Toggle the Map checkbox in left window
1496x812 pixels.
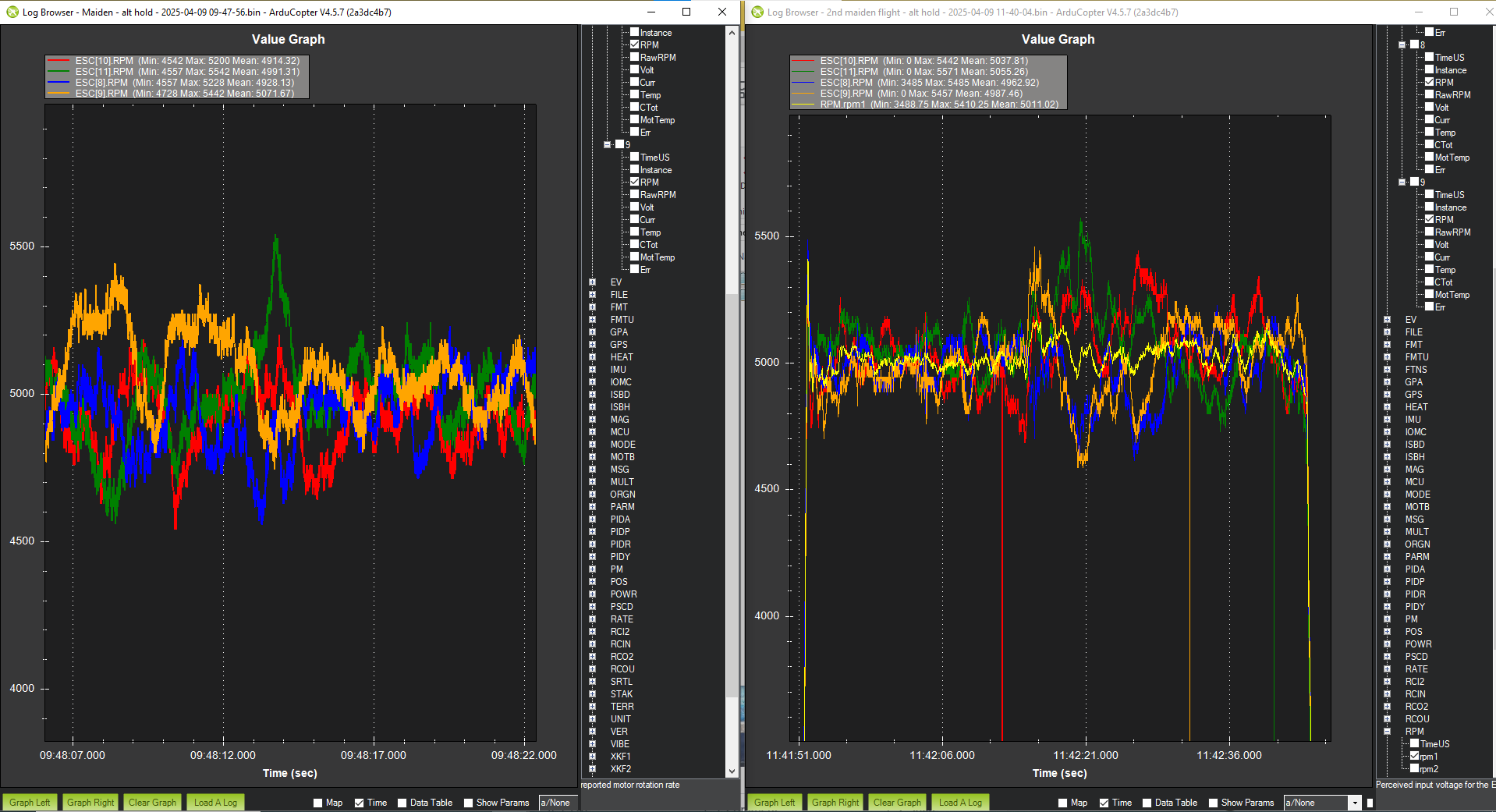pos(316,802)
